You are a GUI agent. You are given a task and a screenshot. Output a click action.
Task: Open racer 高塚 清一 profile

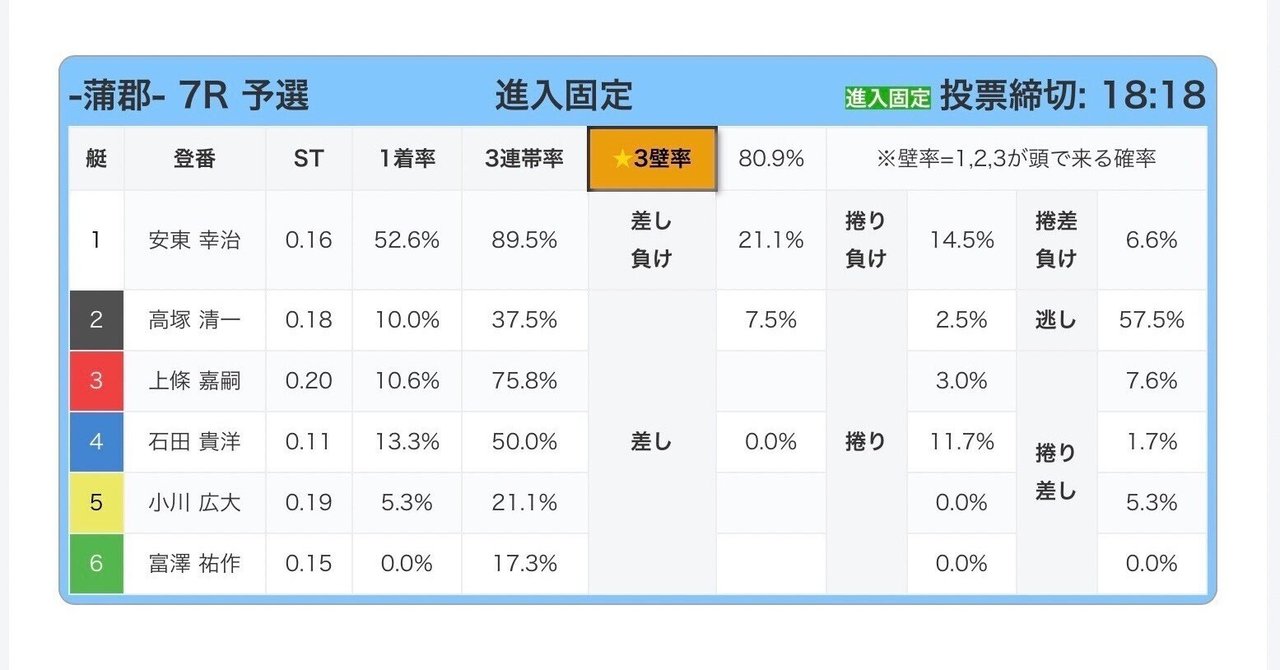click(194, 320)
